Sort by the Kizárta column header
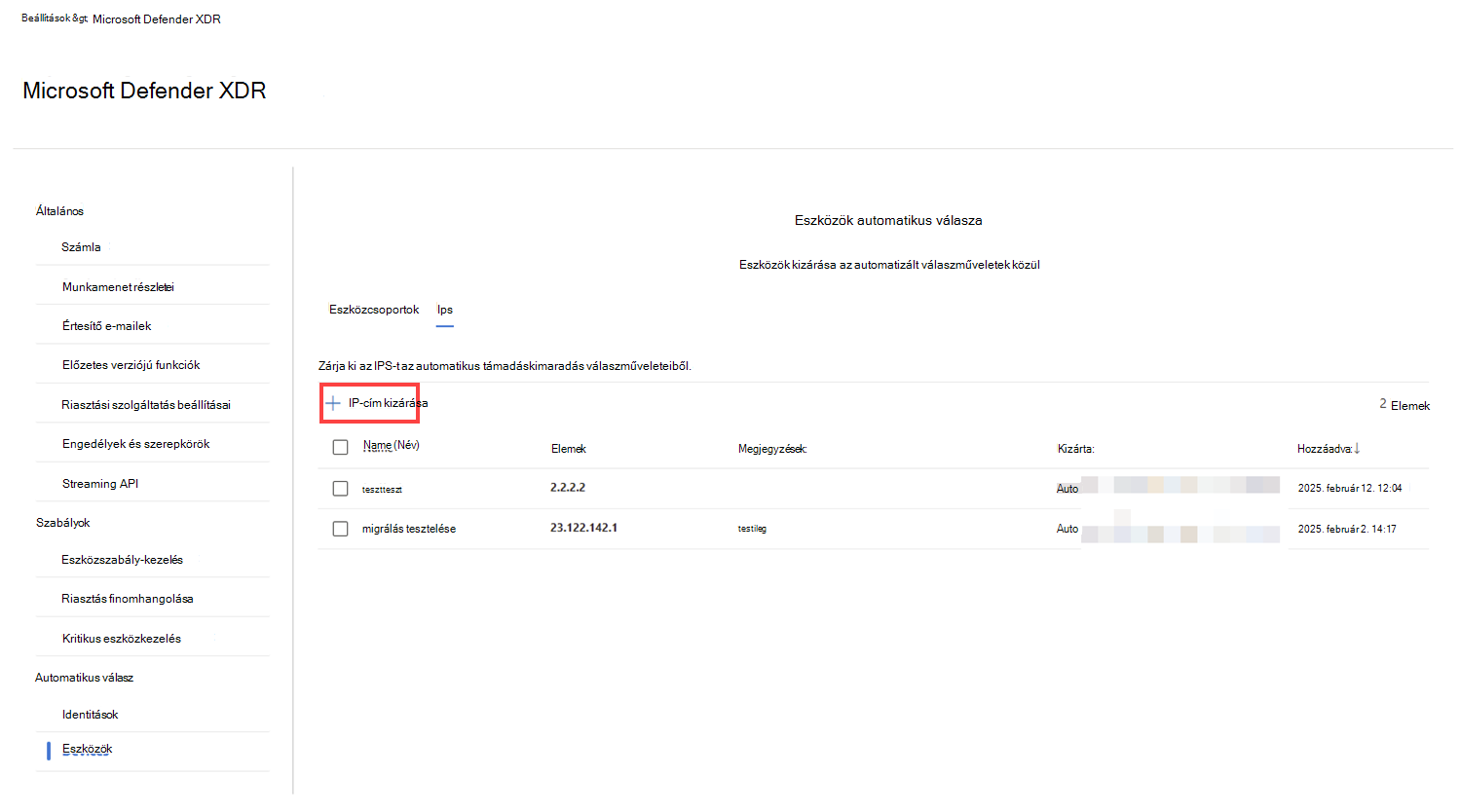The height and width of the screenshot is (812, 1460). click(x=1076, y=449)
